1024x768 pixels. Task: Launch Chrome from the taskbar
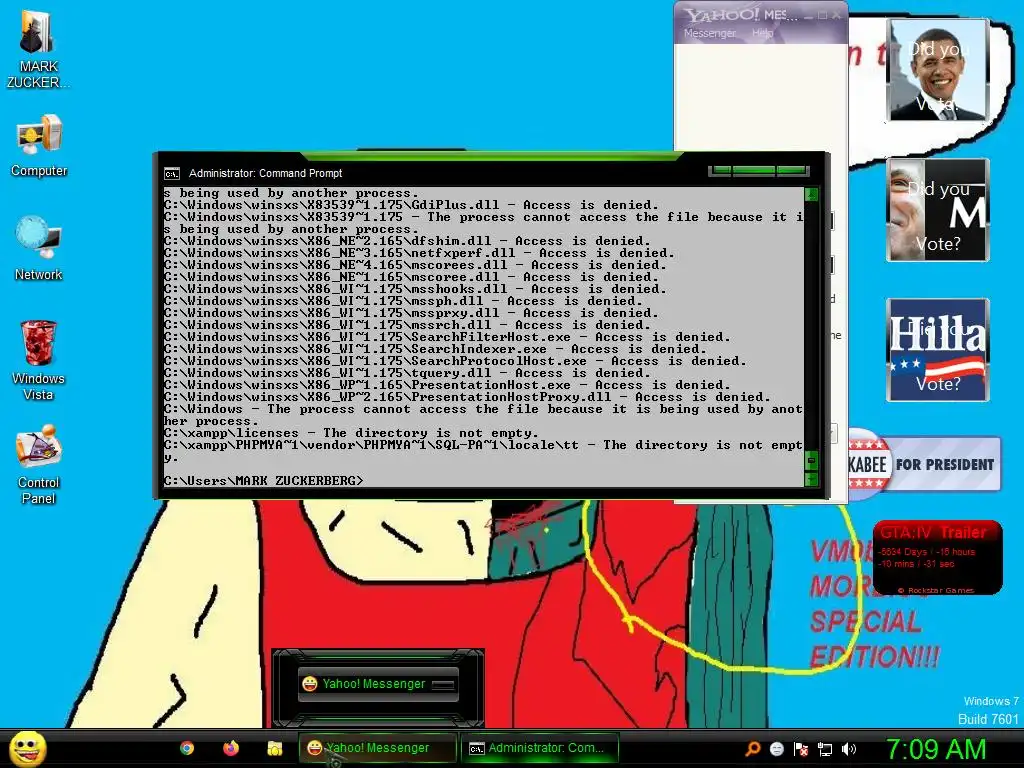(x=187, y=748)
